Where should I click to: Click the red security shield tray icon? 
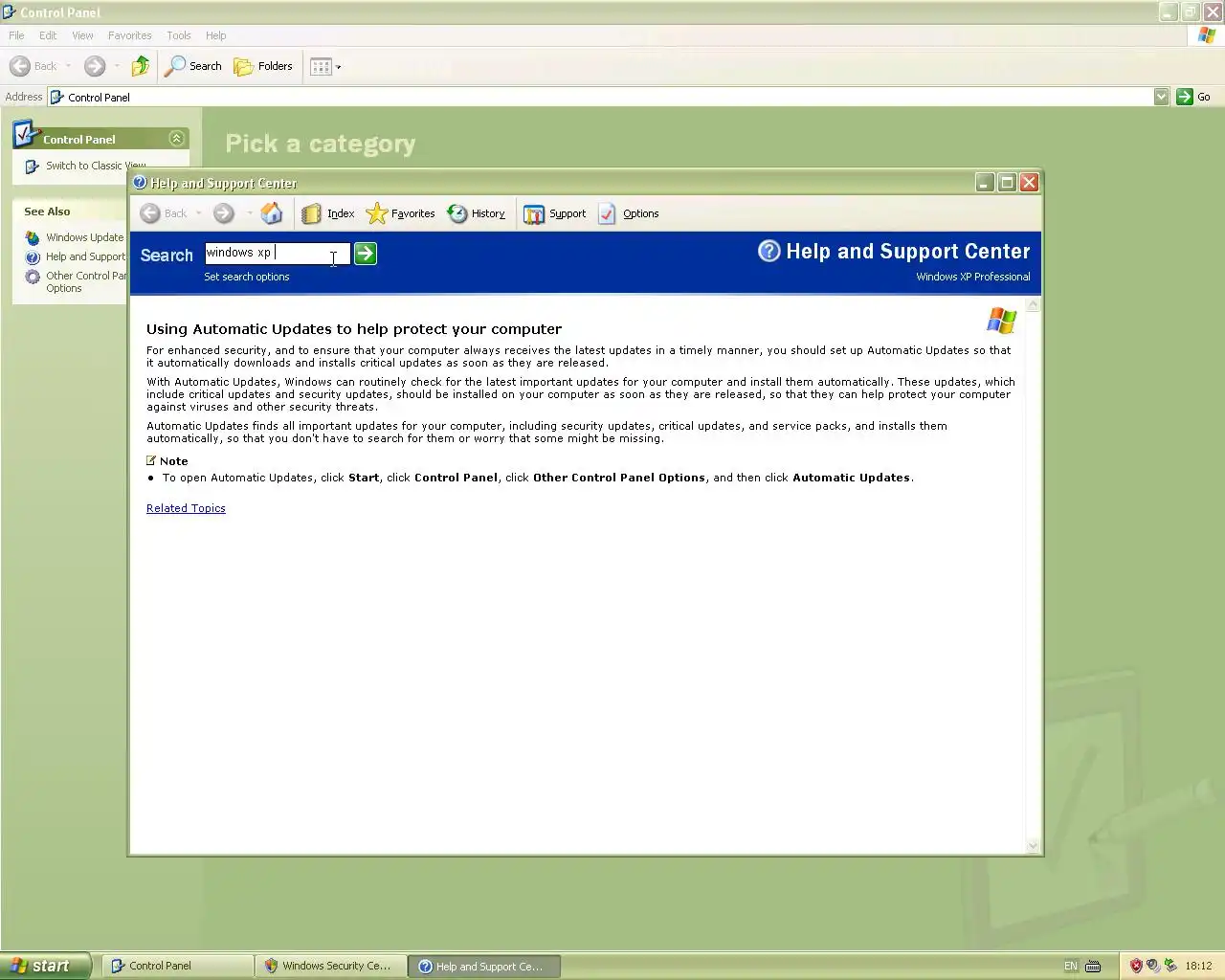1136,966
